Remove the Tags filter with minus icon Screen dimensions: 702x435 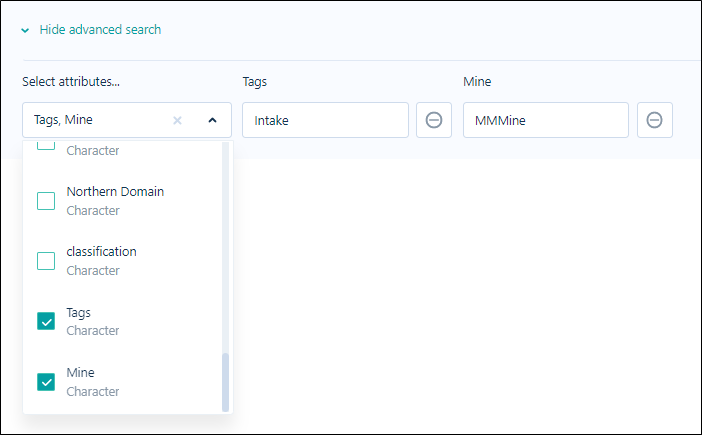(434, 120)
